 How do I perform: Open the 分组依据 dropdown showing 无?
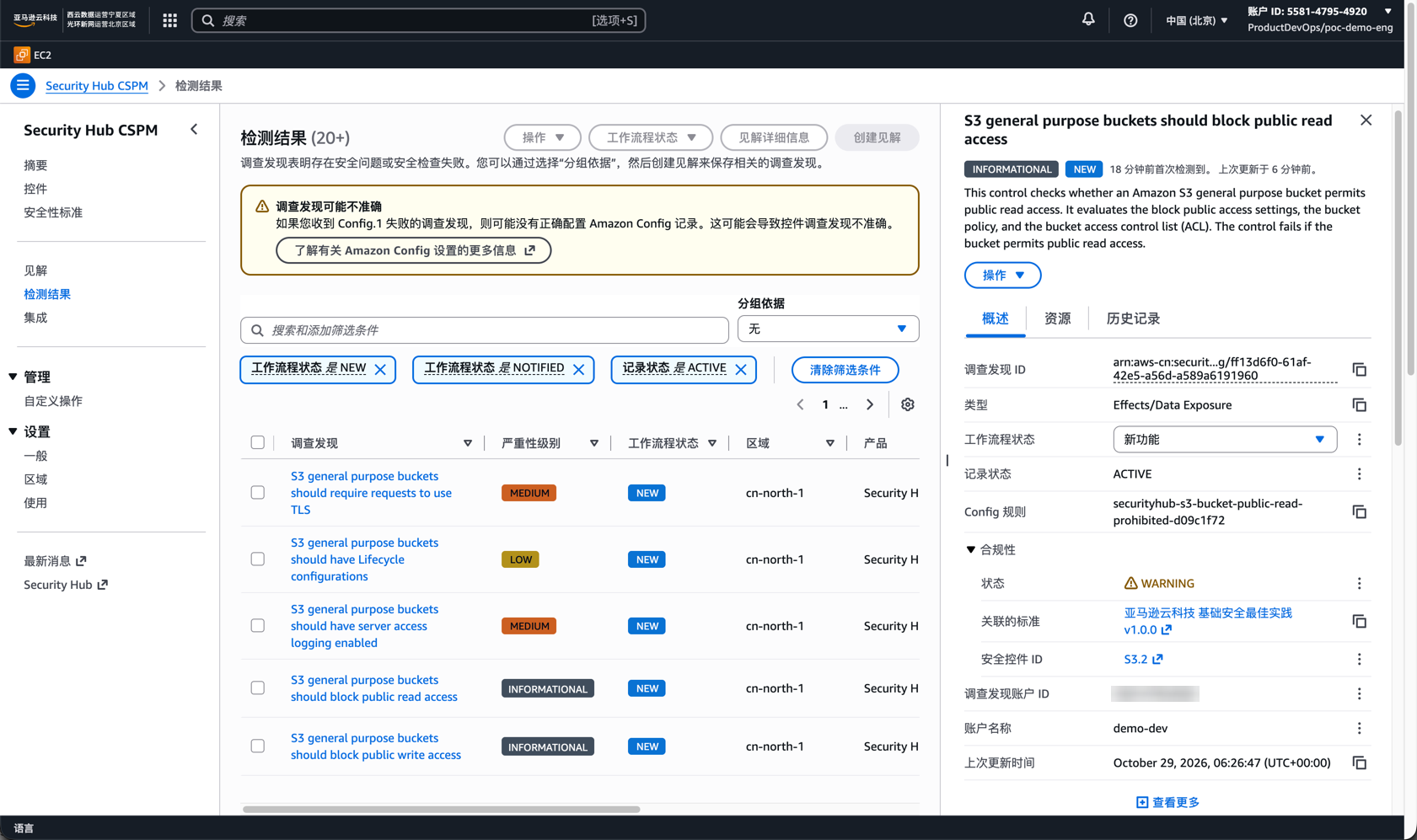(x=828, y=329)
